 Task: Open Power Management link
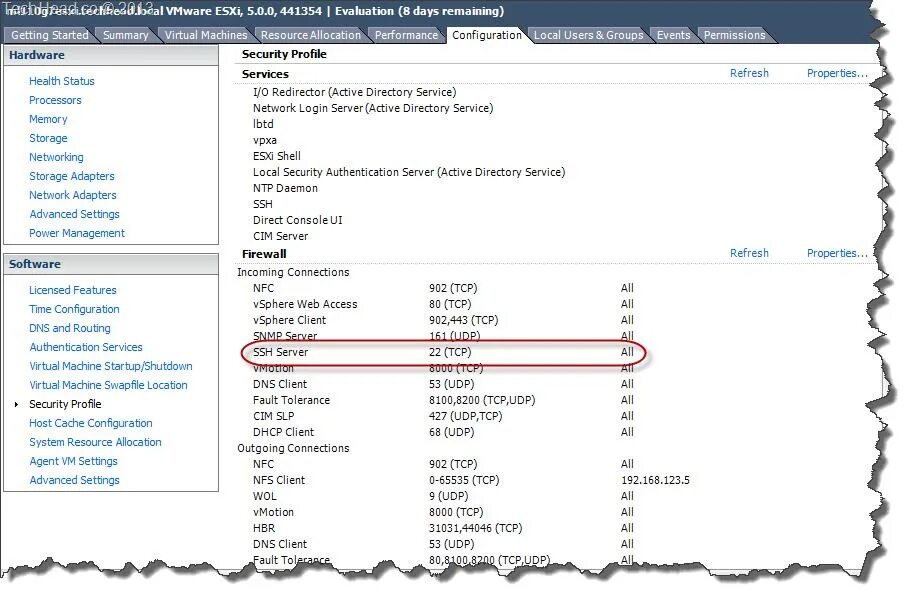[77, 233]
